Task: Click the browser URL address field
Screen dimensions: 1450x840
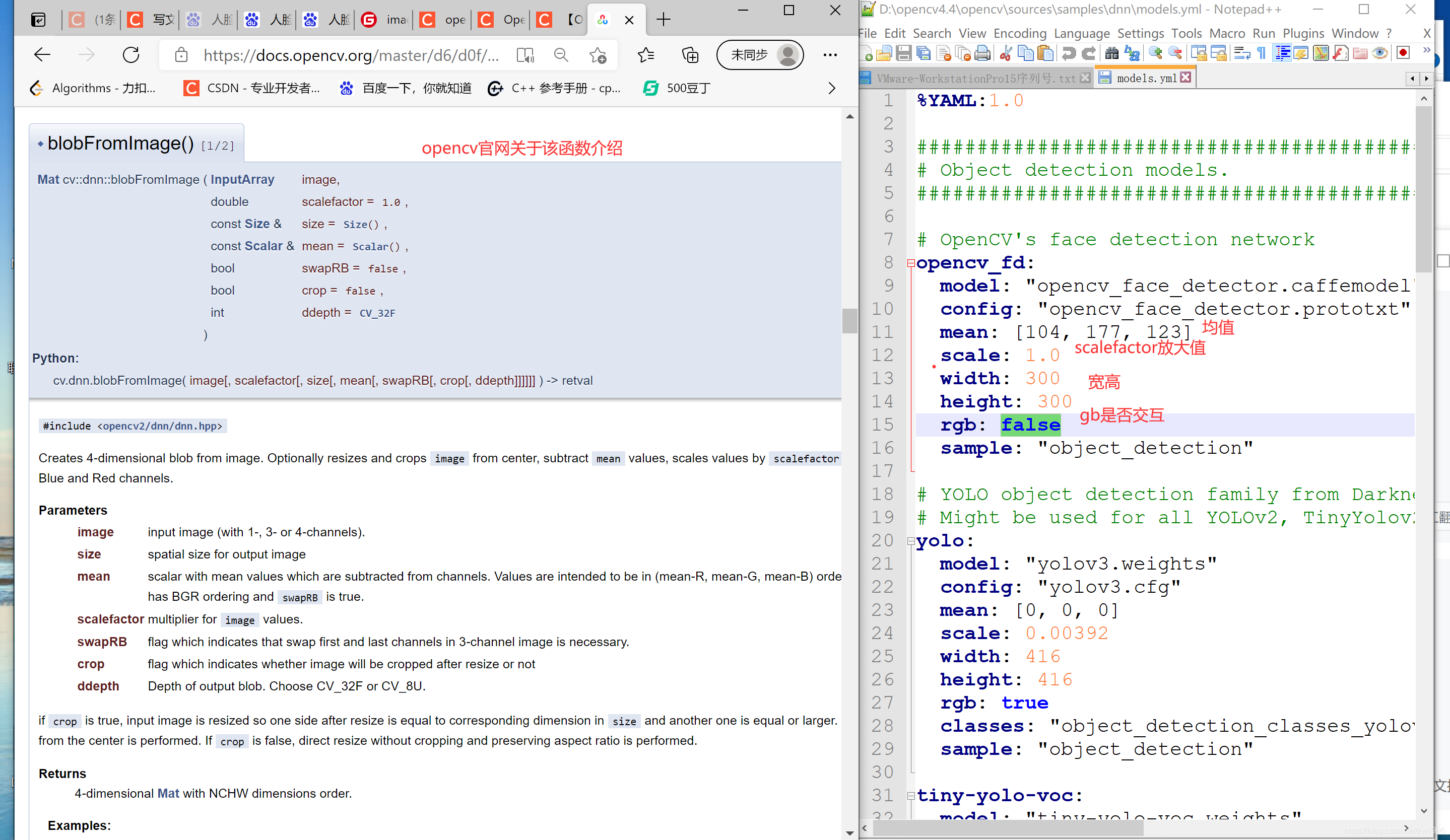Action: (351, 55)
